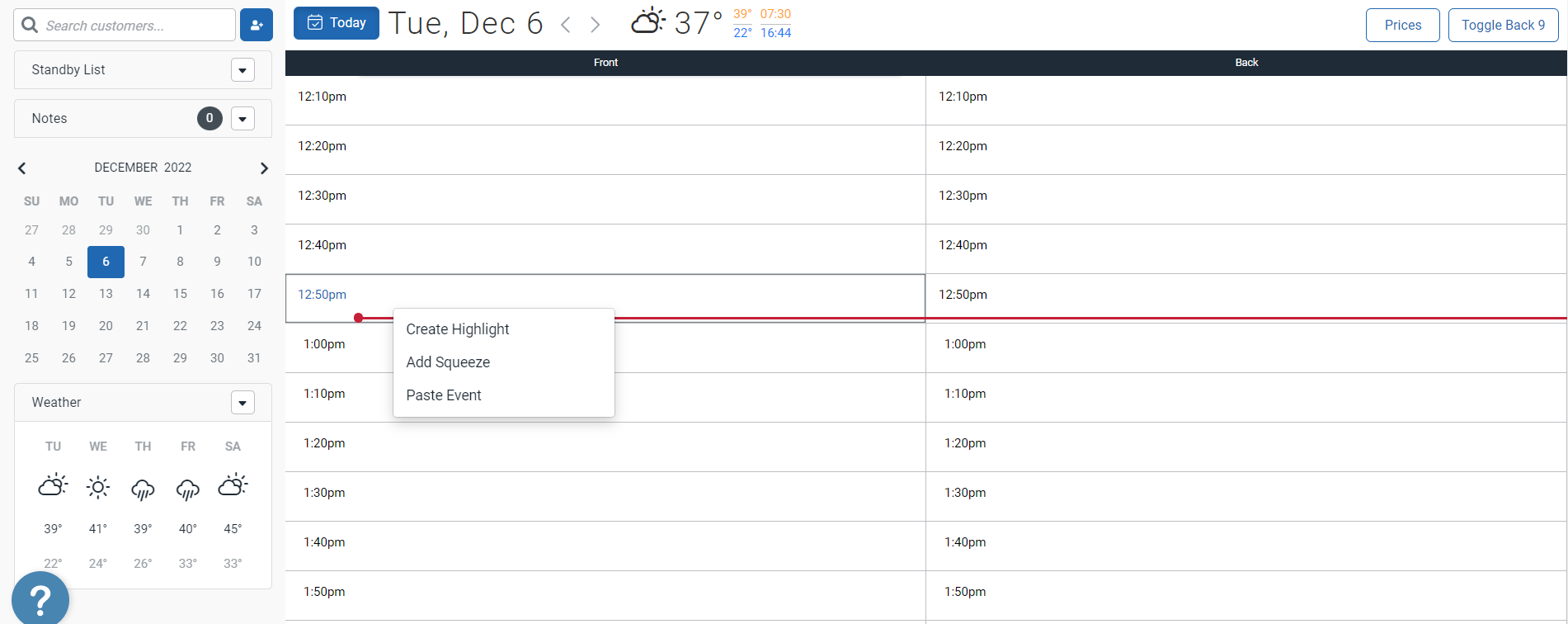Screen dimensions: 1568x624
Task: Click Saturday's 45° high temperature
Action: [x=233, y=529]
